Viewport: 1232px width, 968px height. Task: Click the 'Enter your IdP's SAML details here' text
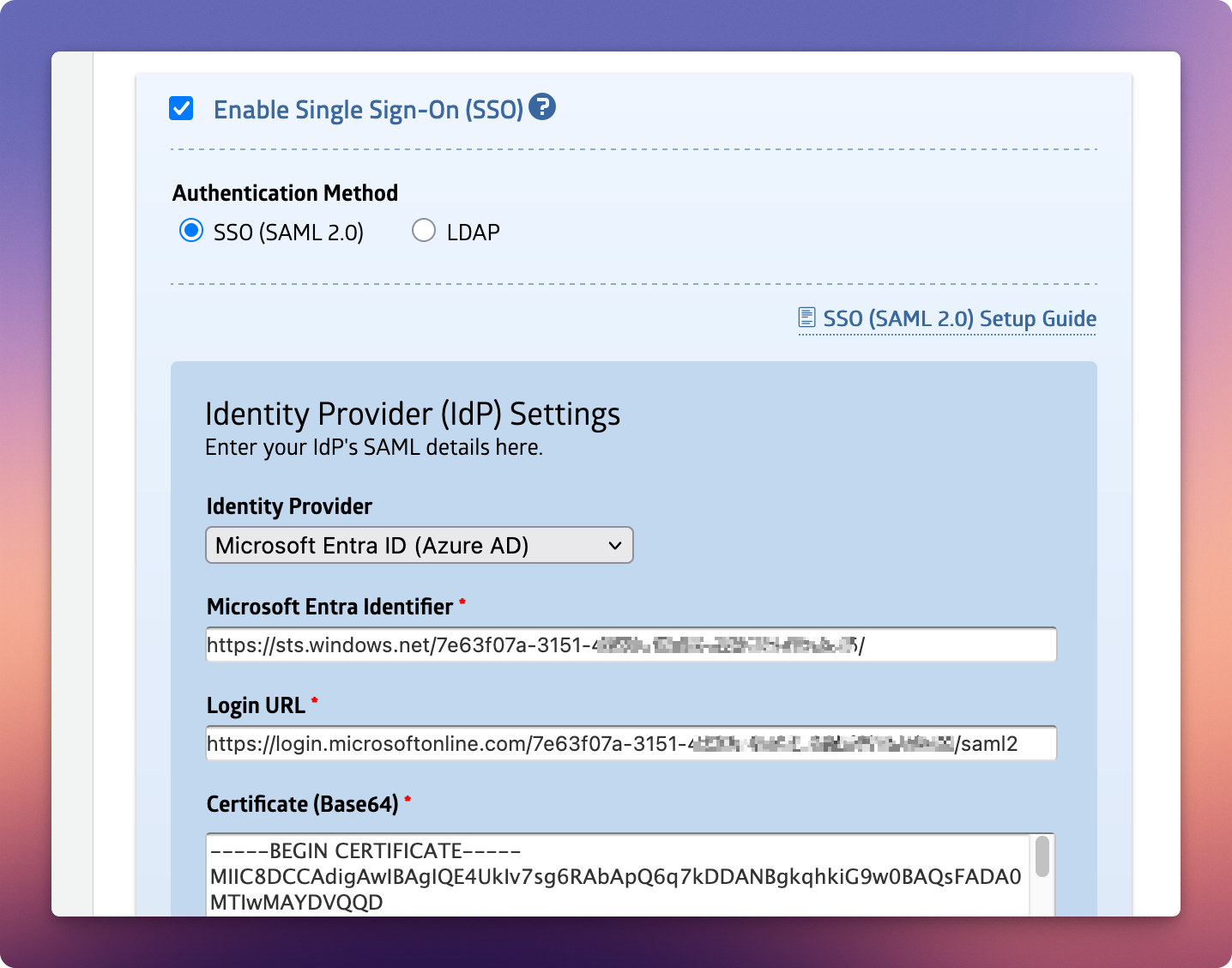(x=374, y=447)
